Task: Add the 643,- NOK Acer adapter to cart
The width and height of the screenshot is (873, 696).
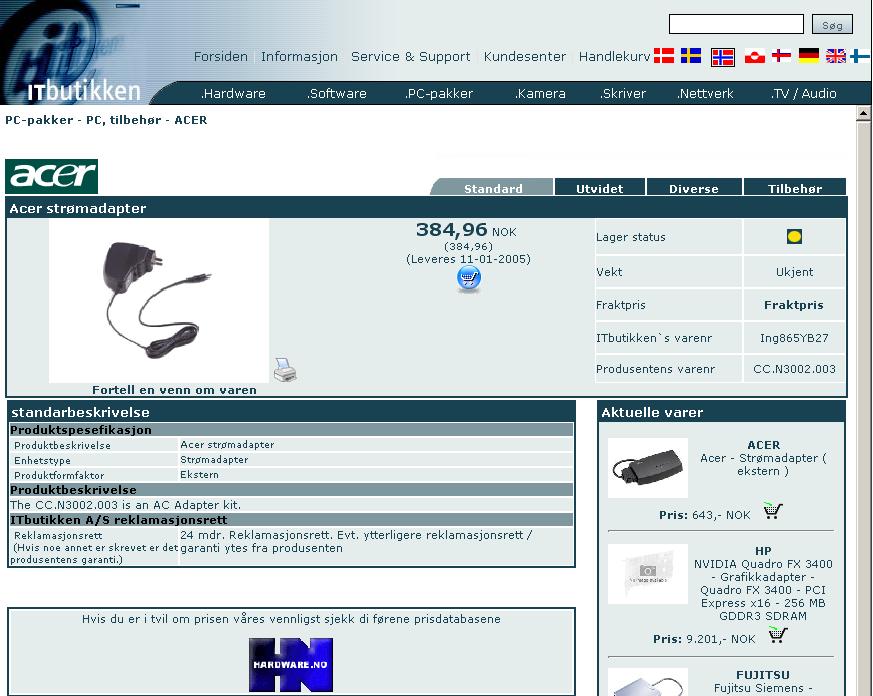Action: (773, 511)
